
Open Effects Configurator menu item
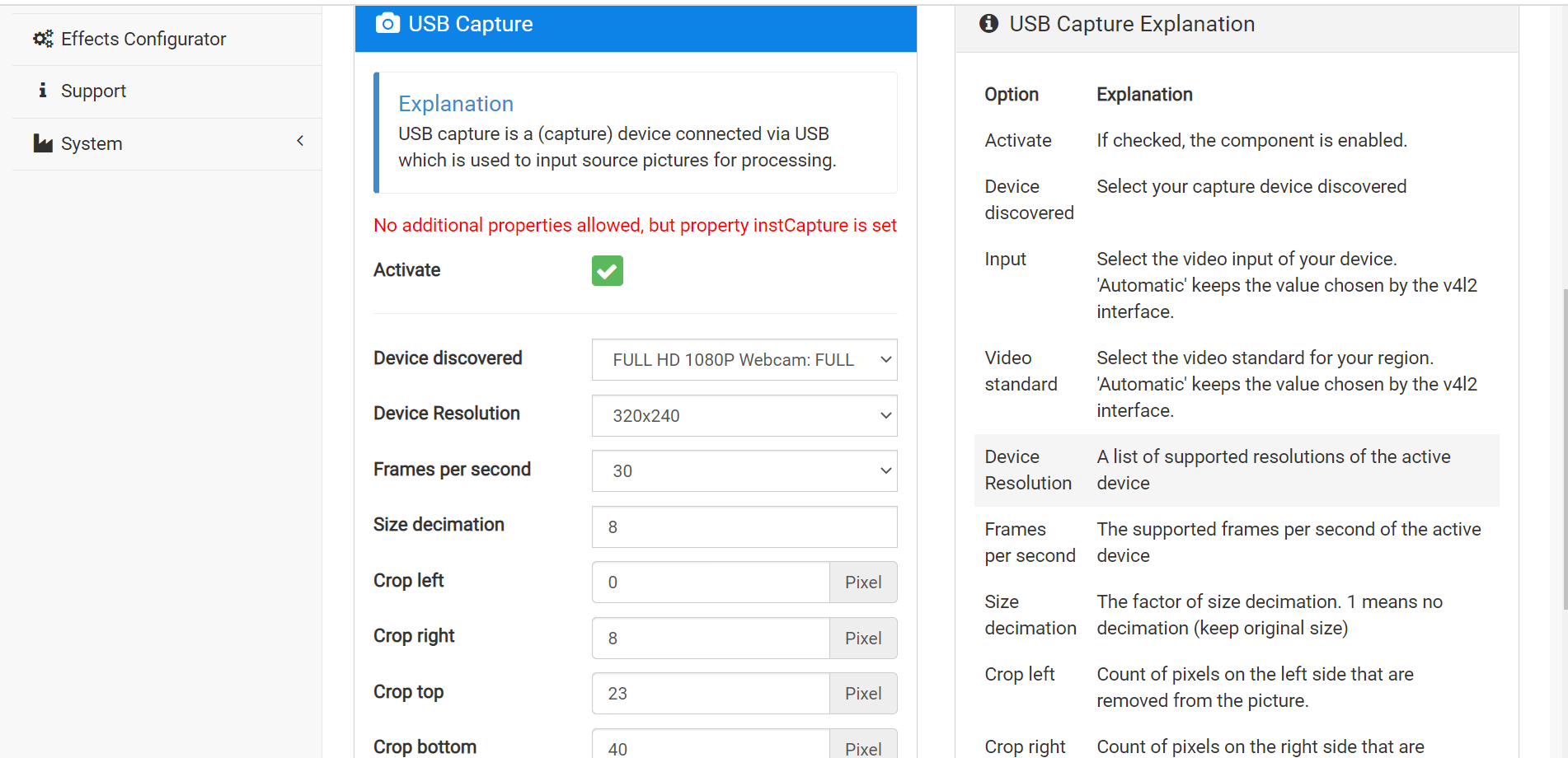point(143,39)
